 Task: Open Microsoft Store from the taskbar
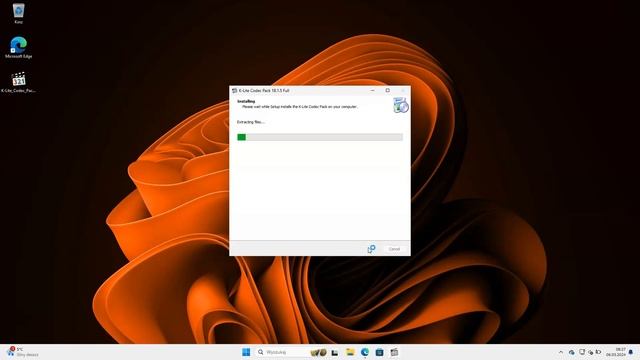tap(379, 352)
